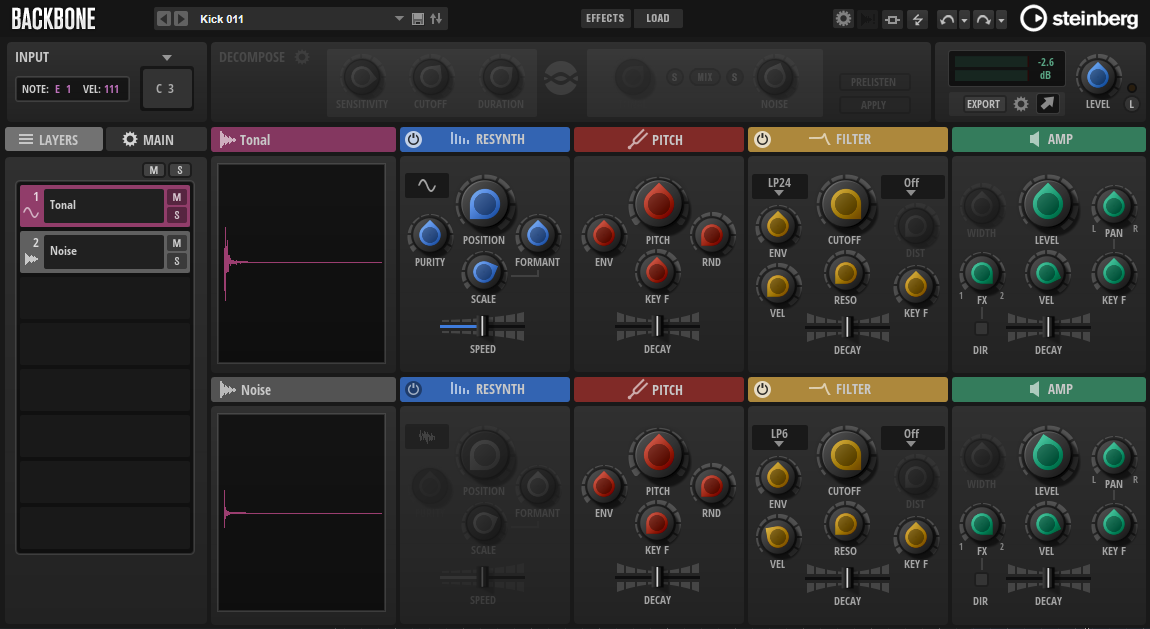The width and height of the screenshot is (1150, 629).
Task: Click the Tonal layer FORMANT knob
Action: [538, 235]
